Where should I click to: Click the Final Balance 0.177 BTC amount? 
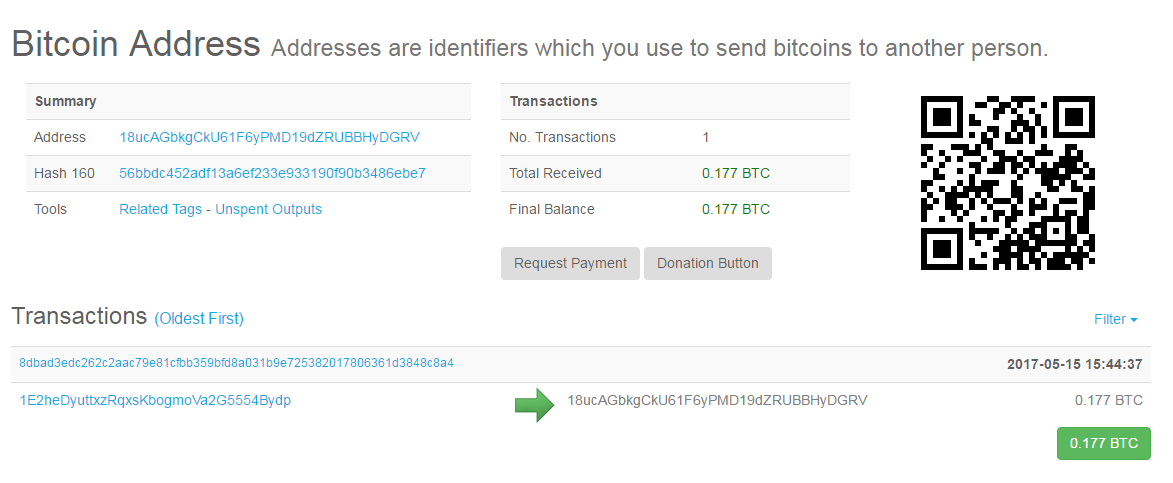click(x=735, y=209)
